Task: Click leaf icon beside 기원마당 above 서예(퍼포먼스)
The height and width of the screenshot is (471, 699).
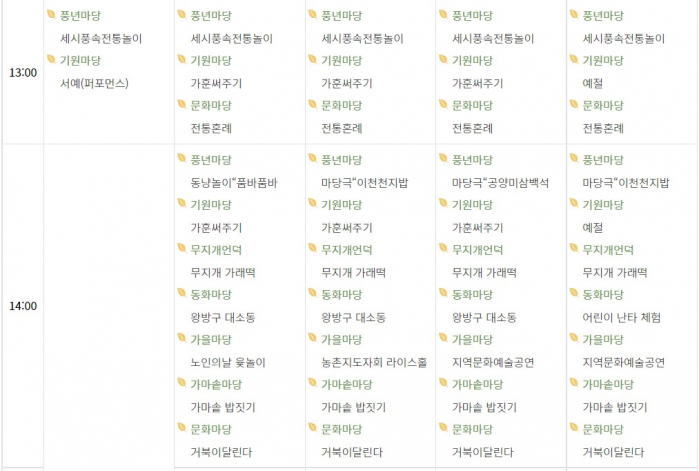Action: click(x=51, y=60)
